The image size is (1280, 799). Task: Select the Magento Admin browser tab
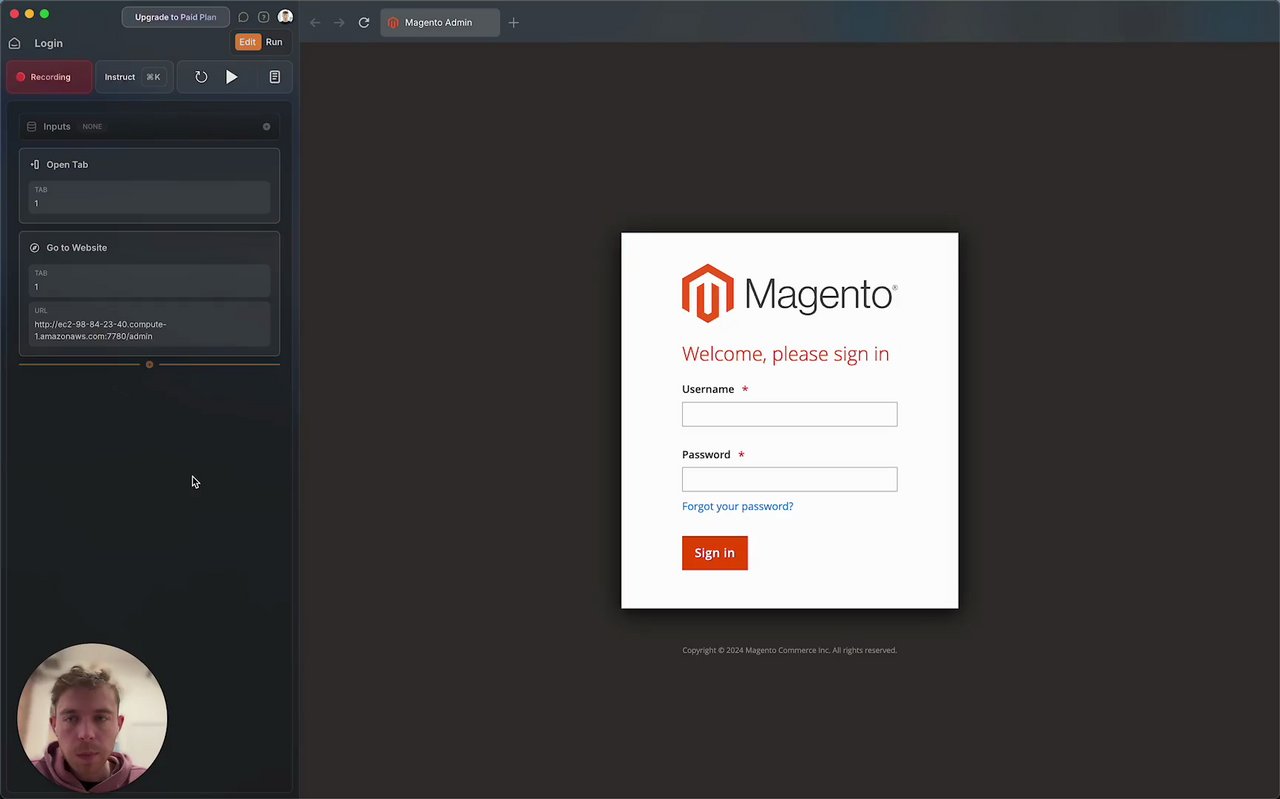coord(440,22)
